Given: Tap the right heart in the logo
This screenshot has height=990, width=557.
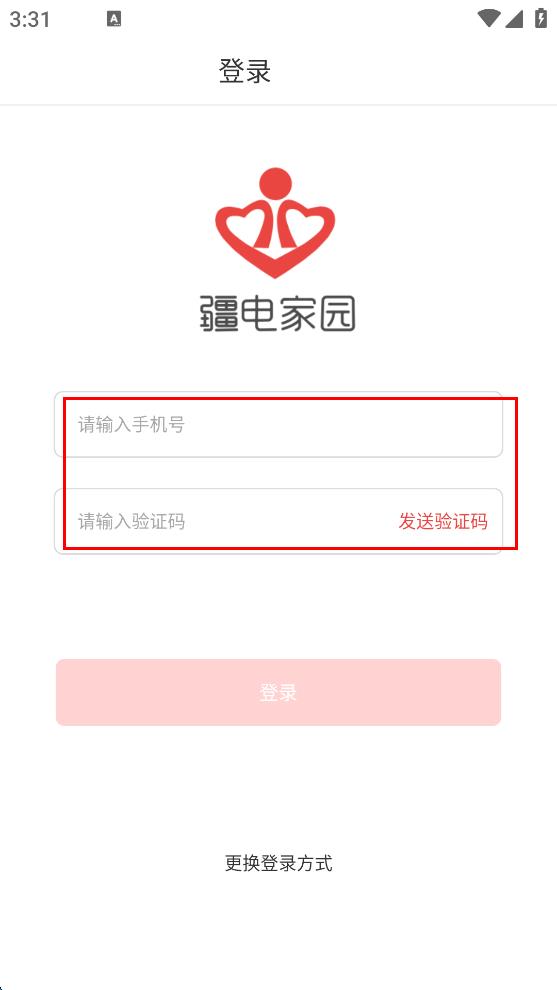Looking at the screenshot, I should [306, 231].
